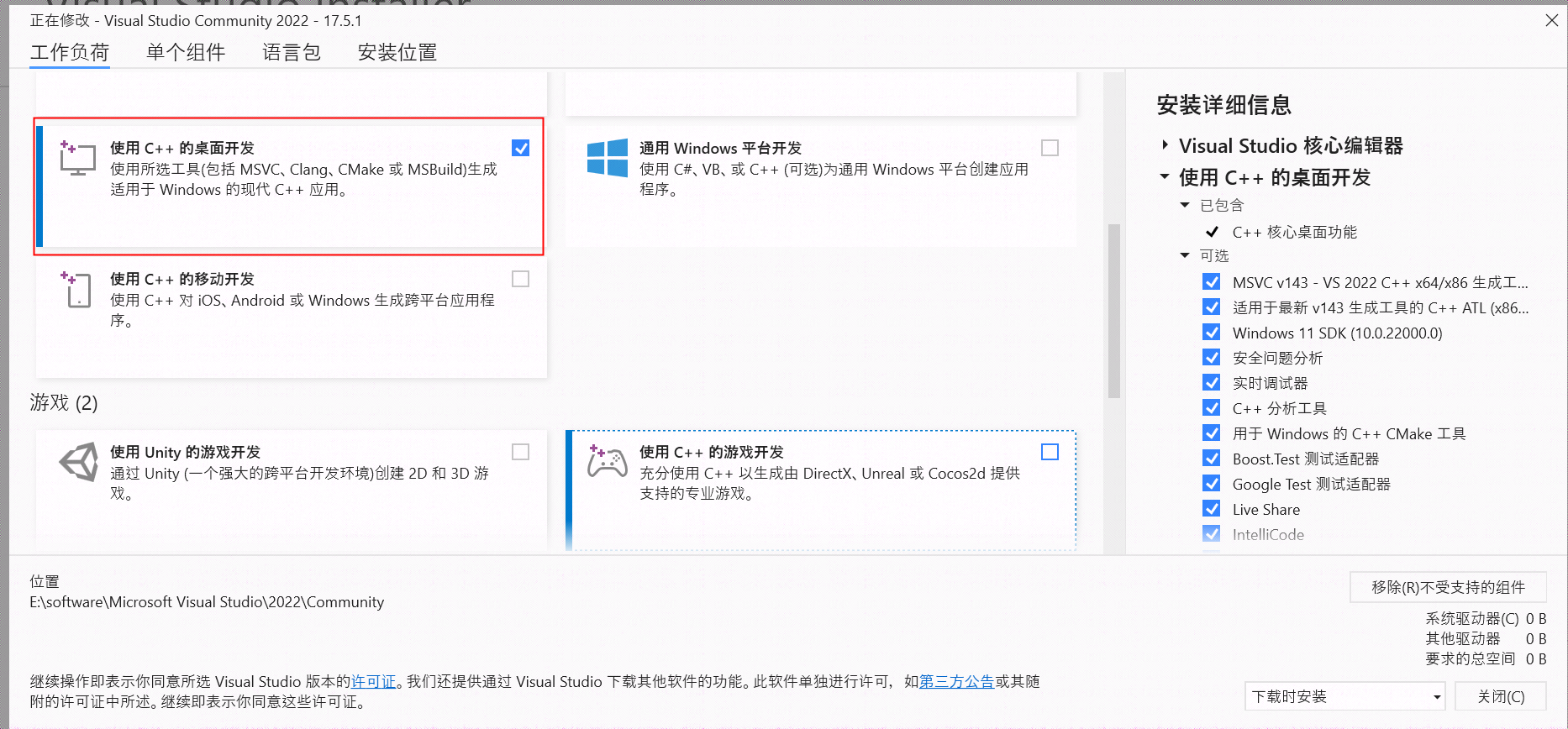Check 使用 Unity 的游戏开发 workload
This screenshot has height=729, width=1568.
tap(521, 452)
